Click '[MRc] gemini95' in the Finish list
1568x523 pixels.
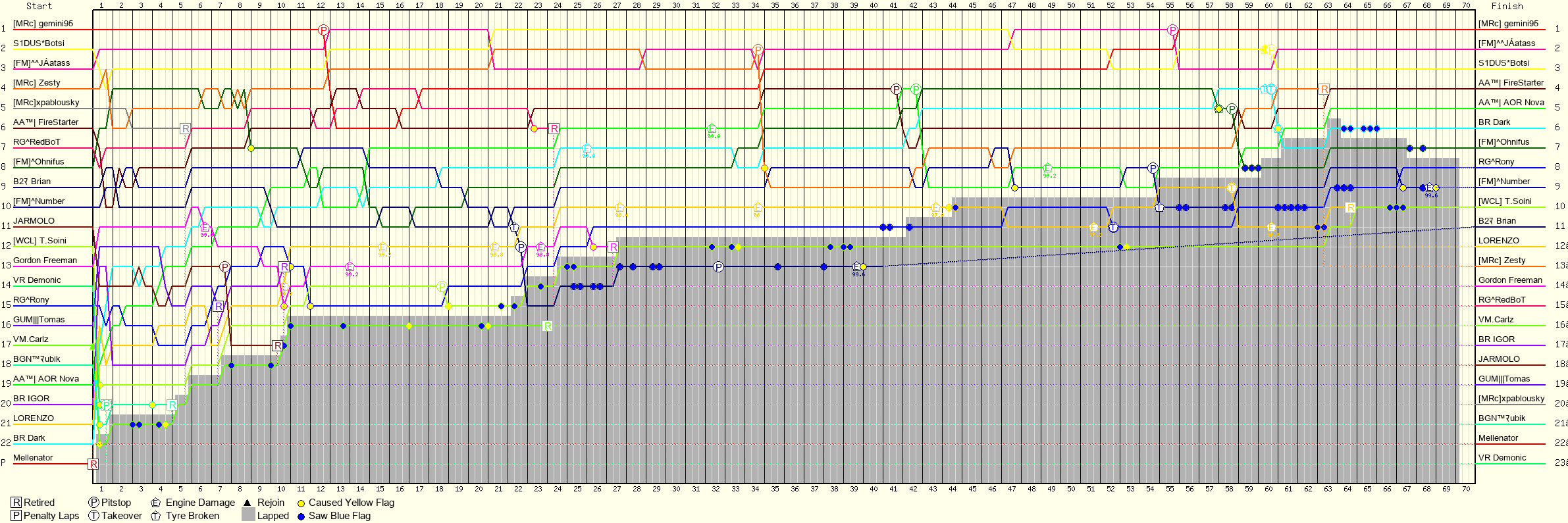[1508, 24]
